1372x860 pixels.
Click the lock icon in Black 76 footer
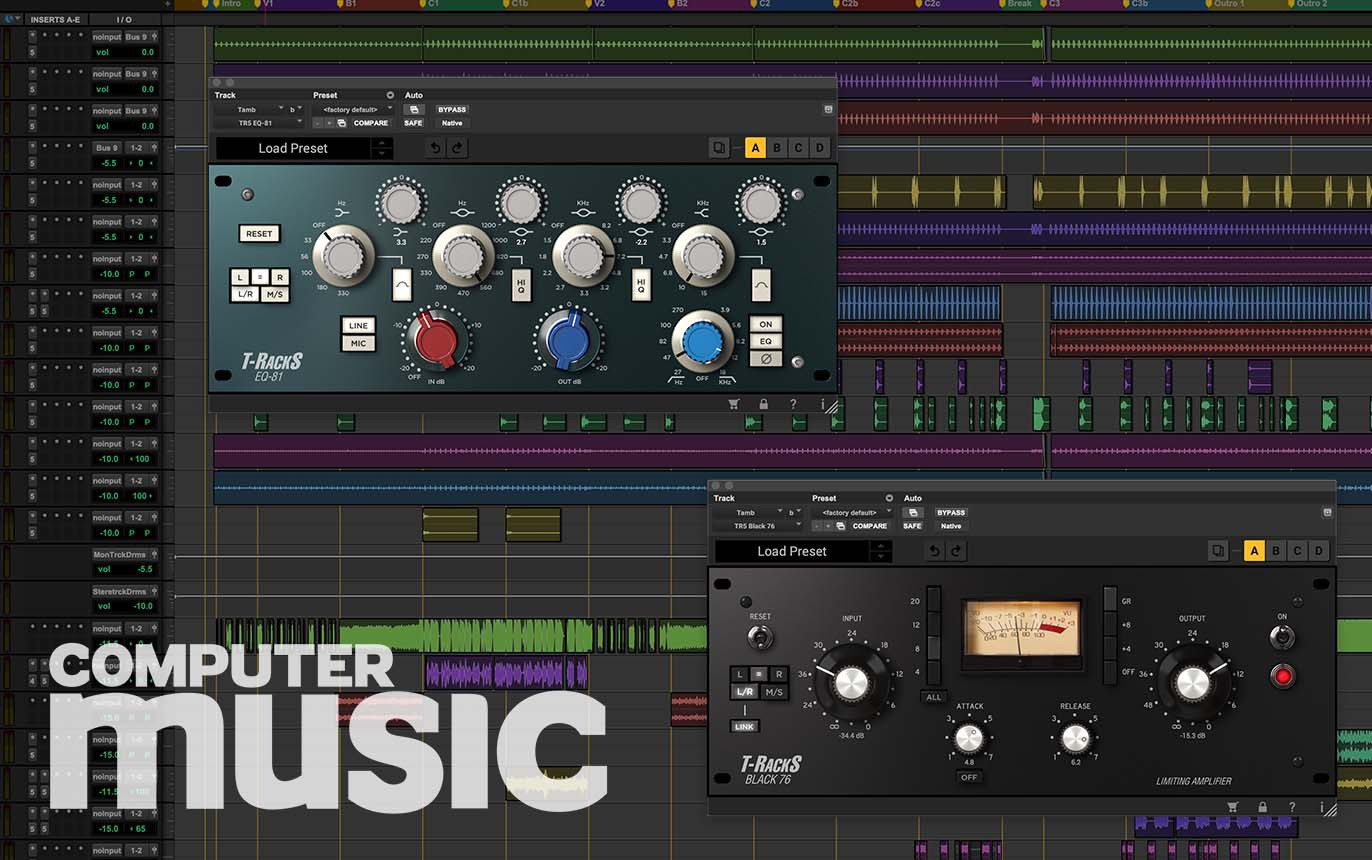[1262, 807]
